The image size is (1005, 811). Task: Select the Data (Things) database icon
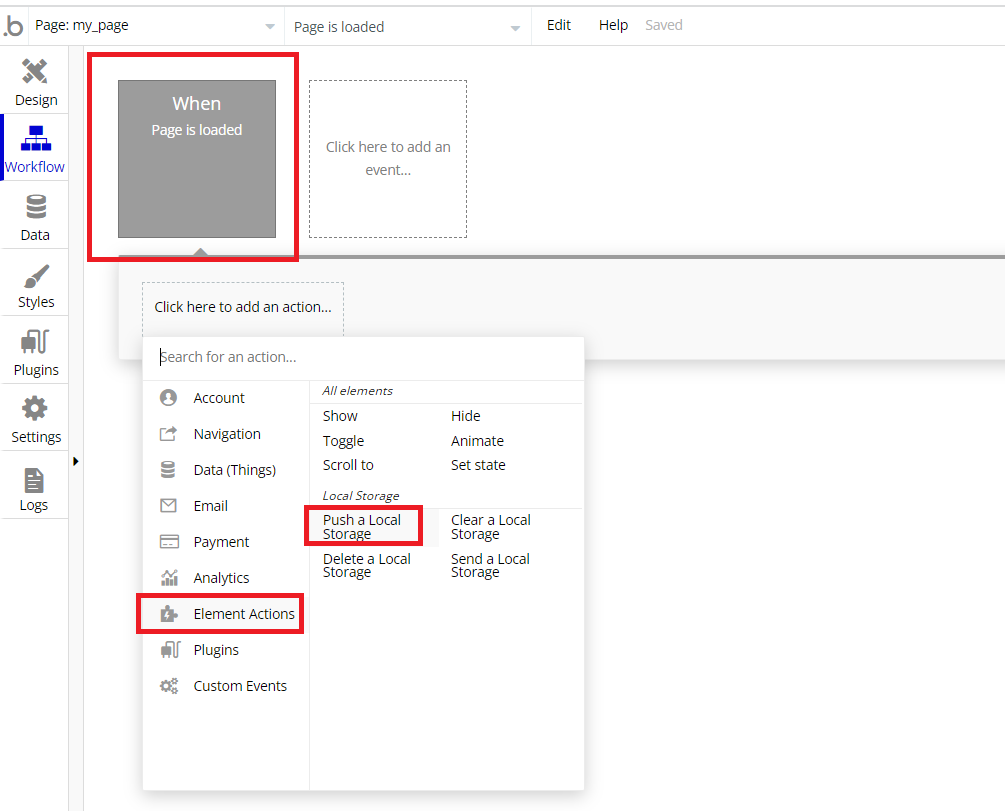[168, 470]
